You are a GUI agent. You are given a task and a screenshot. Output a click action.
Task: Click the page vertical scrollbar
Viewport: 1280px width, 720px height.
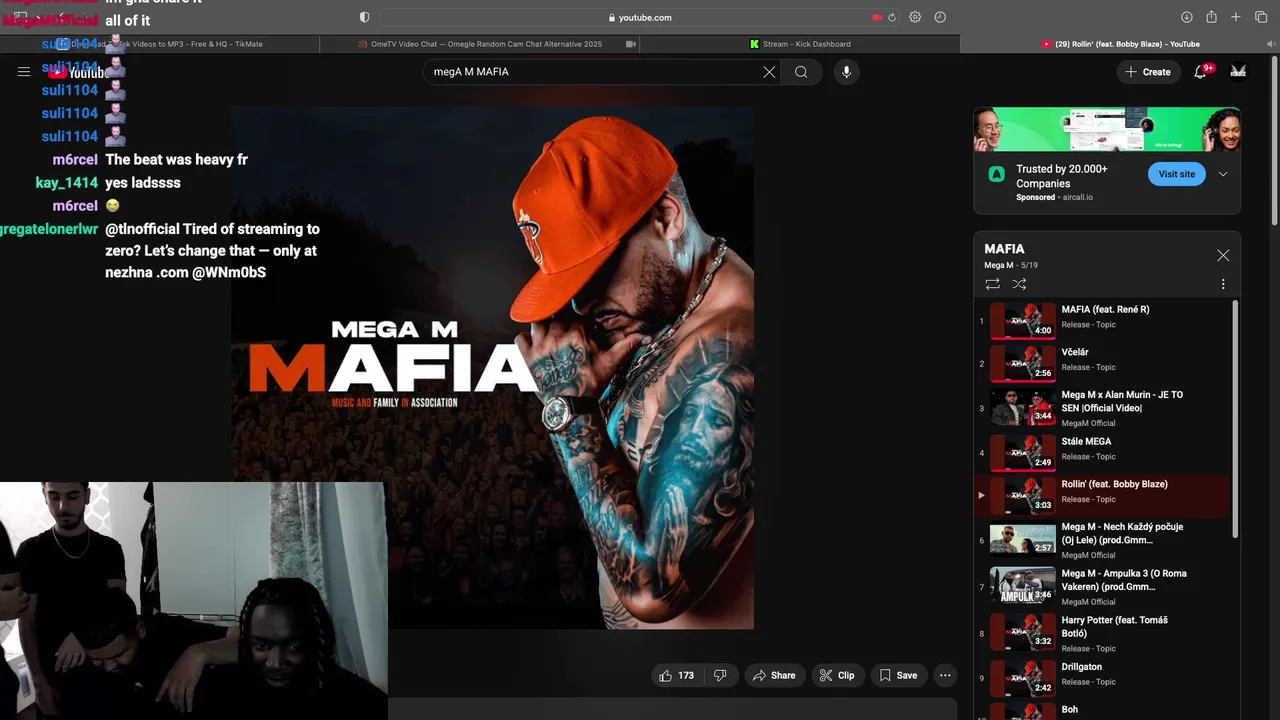pyautogui.click(x=1275, y=140)
